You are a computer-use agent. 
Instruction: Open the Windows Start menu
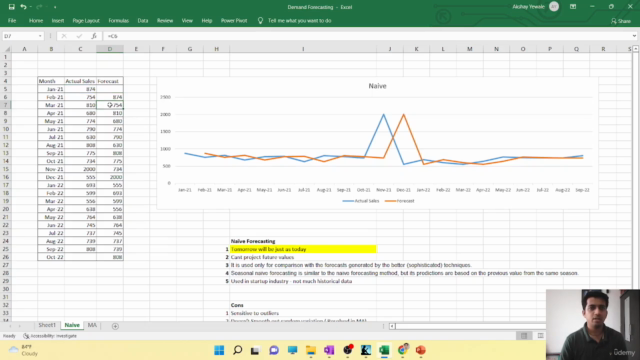pyautogui.click(x=219, y=350)
